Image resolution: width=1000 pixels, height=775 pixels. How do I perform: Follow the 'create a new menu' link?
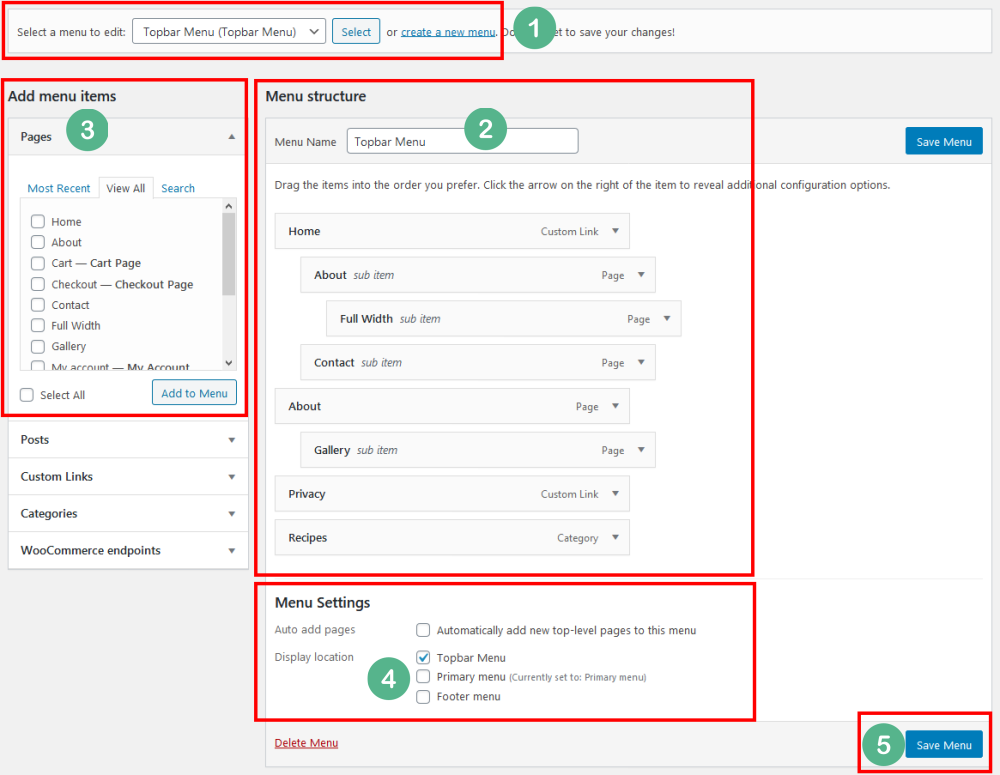pyautogui.click(x=448, y=32)
